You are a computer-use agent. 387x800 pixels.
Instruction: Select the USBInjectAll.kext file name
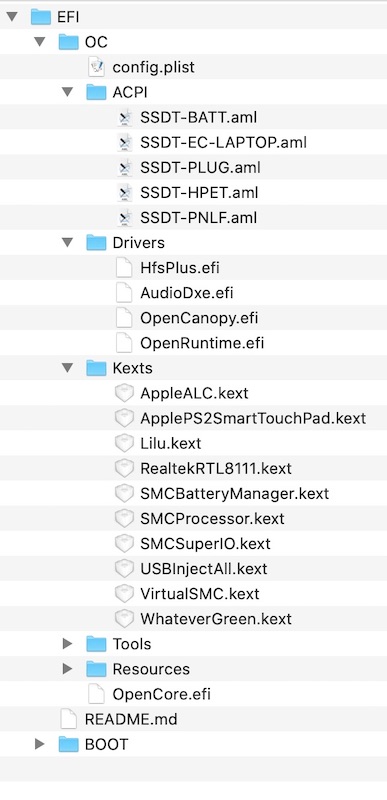(204, 569)
